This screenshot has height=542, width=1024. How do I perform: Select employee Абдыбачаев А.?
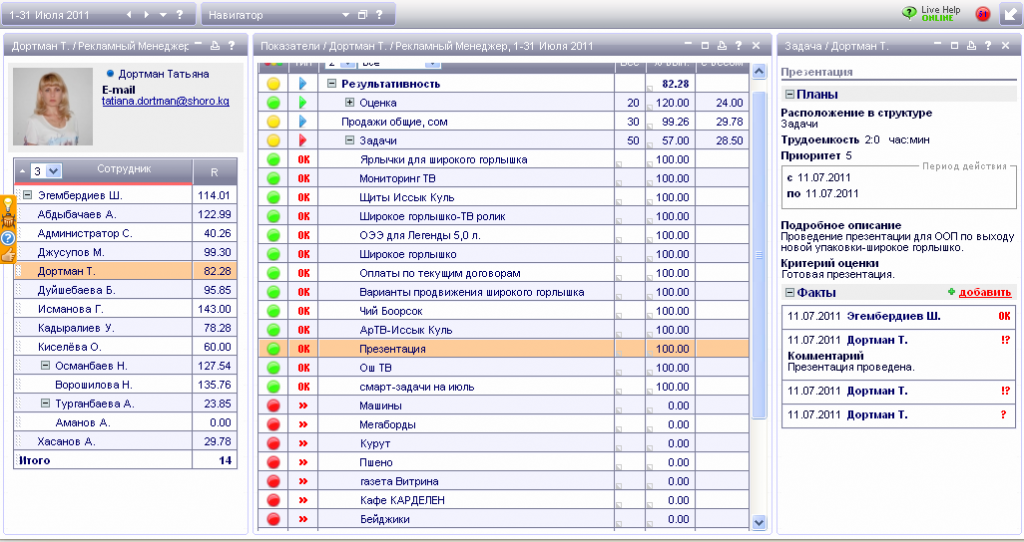coord(77,214)
